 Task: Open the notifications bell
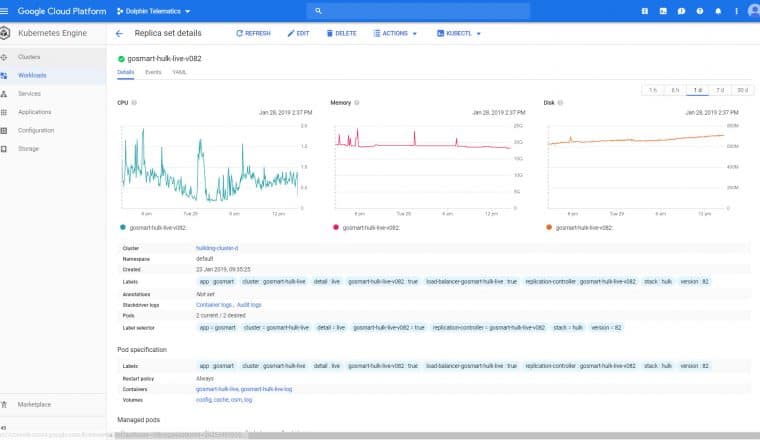718,11
